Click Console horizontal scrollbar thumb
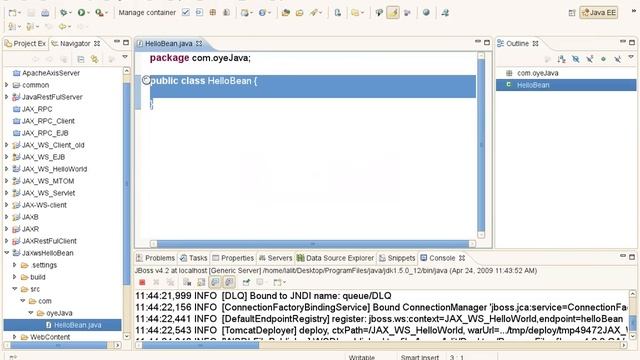640x360 pixels. point(200,345)
